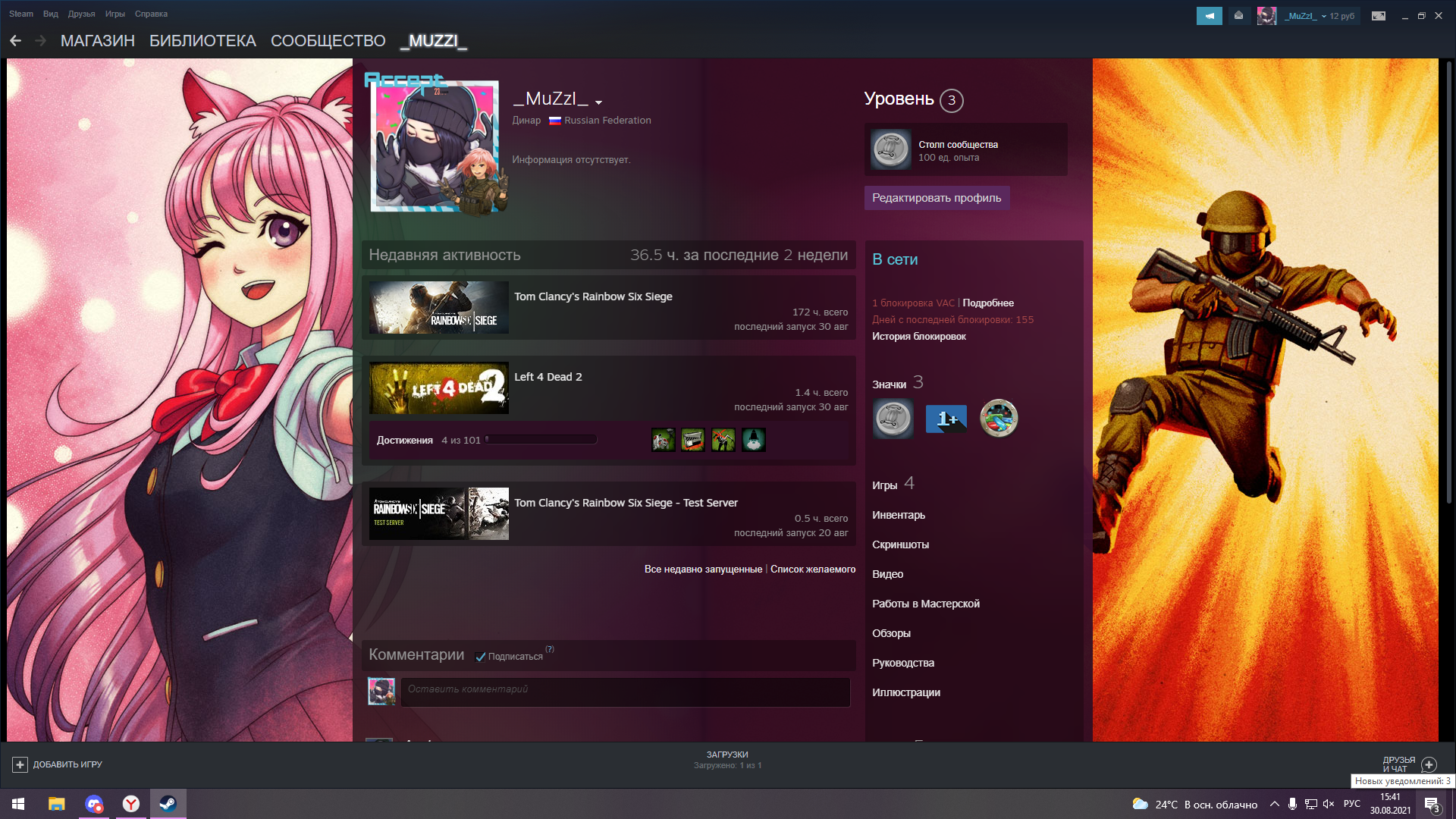
Task: Open the Вид menu
Action: click(x=51, y=14)
